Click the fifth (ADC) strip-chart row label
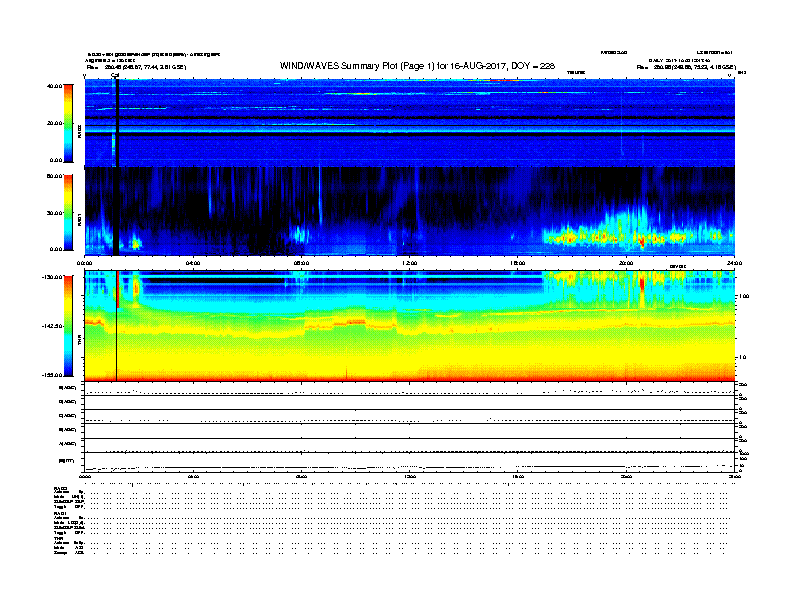792x612 pixels. click(x=68, y=443)
